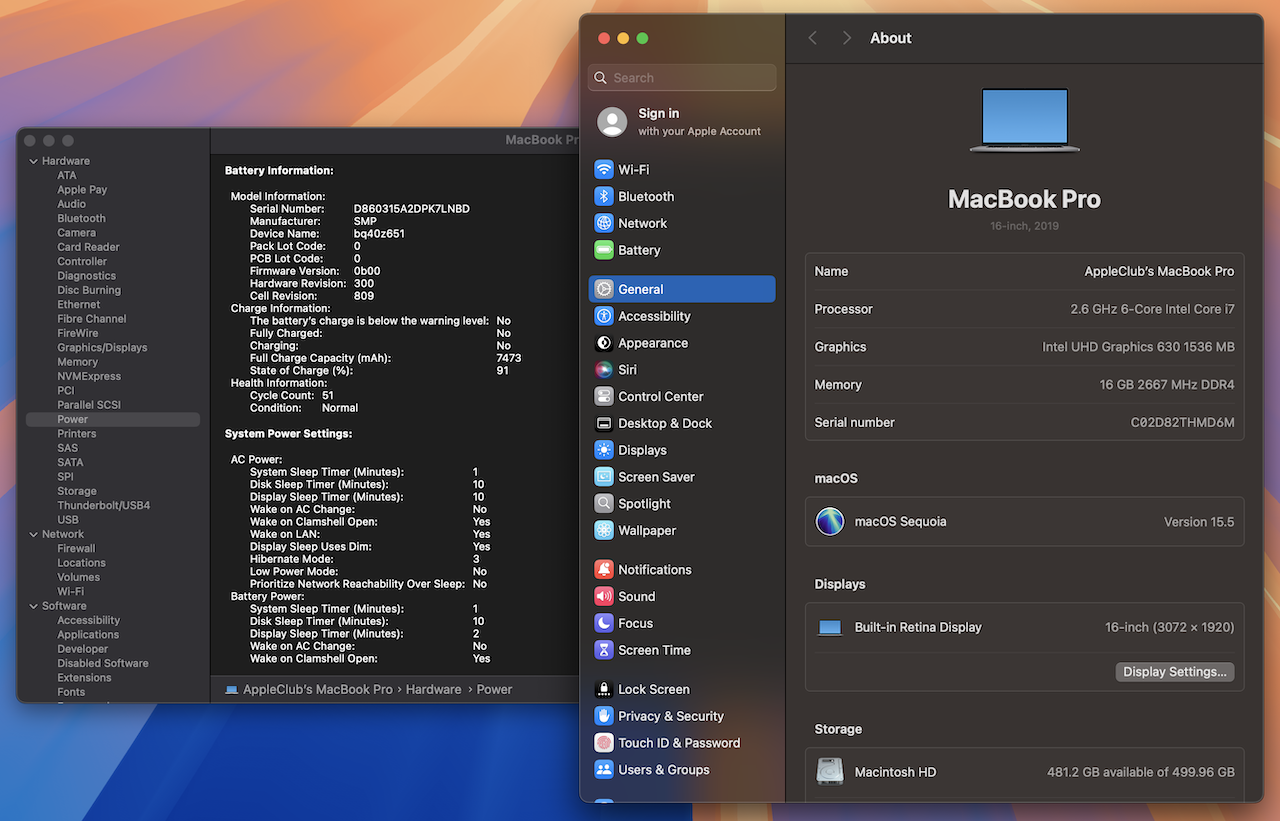Click the Version 15.5 text
This screenshot has height=821, width=1280.
coord(1199,522)
